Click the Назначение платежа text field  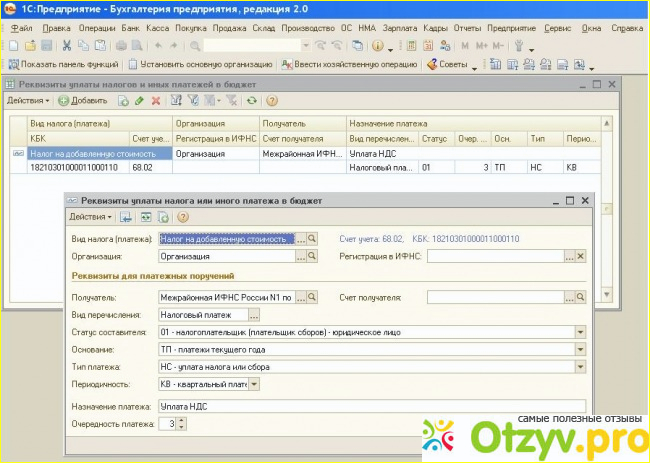pyautogui.click(x=370, y=407)
